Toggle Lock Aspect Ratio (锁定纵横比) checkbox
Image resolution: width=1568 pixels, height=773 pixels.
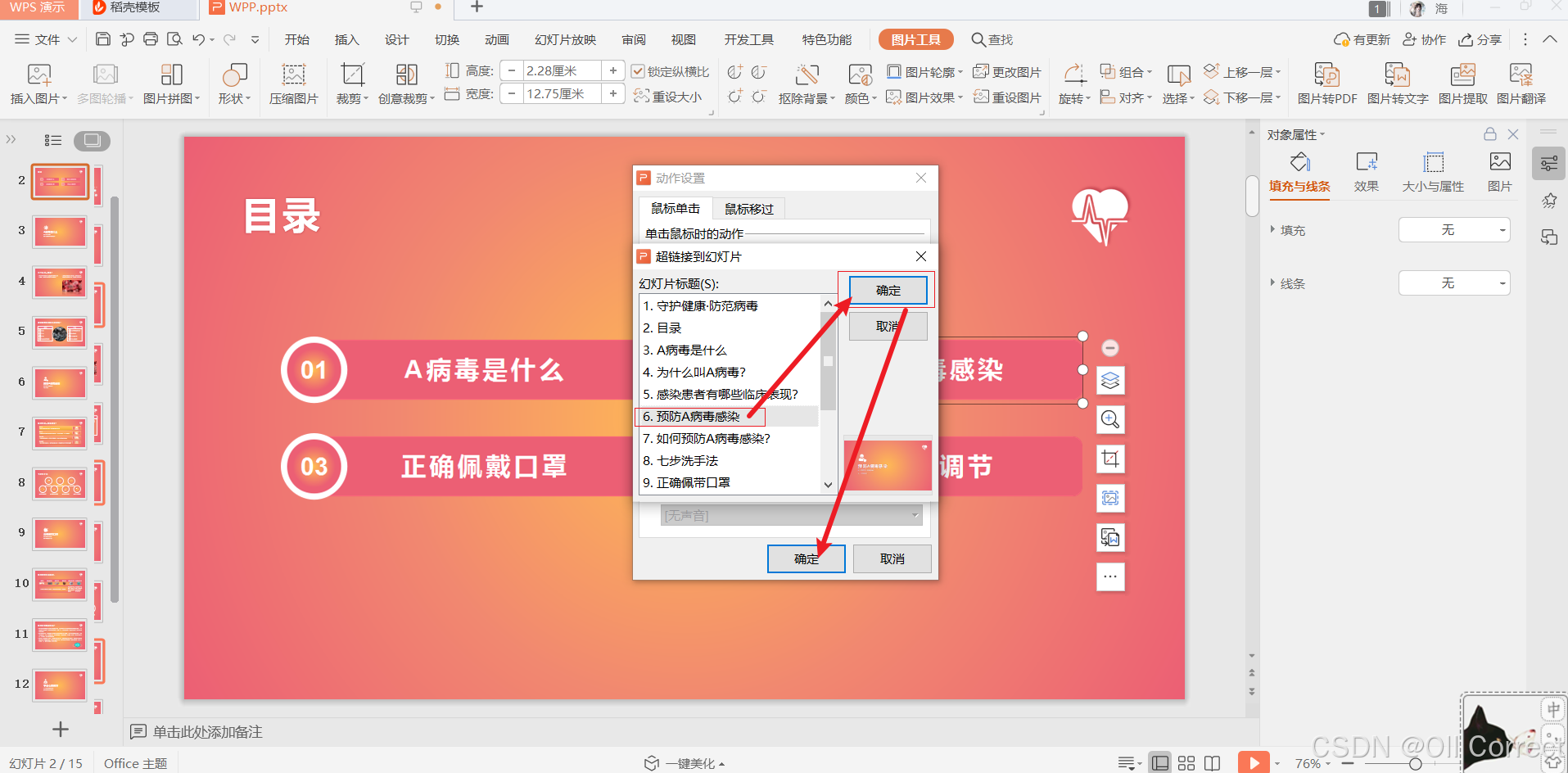click(x=638, y=71)
